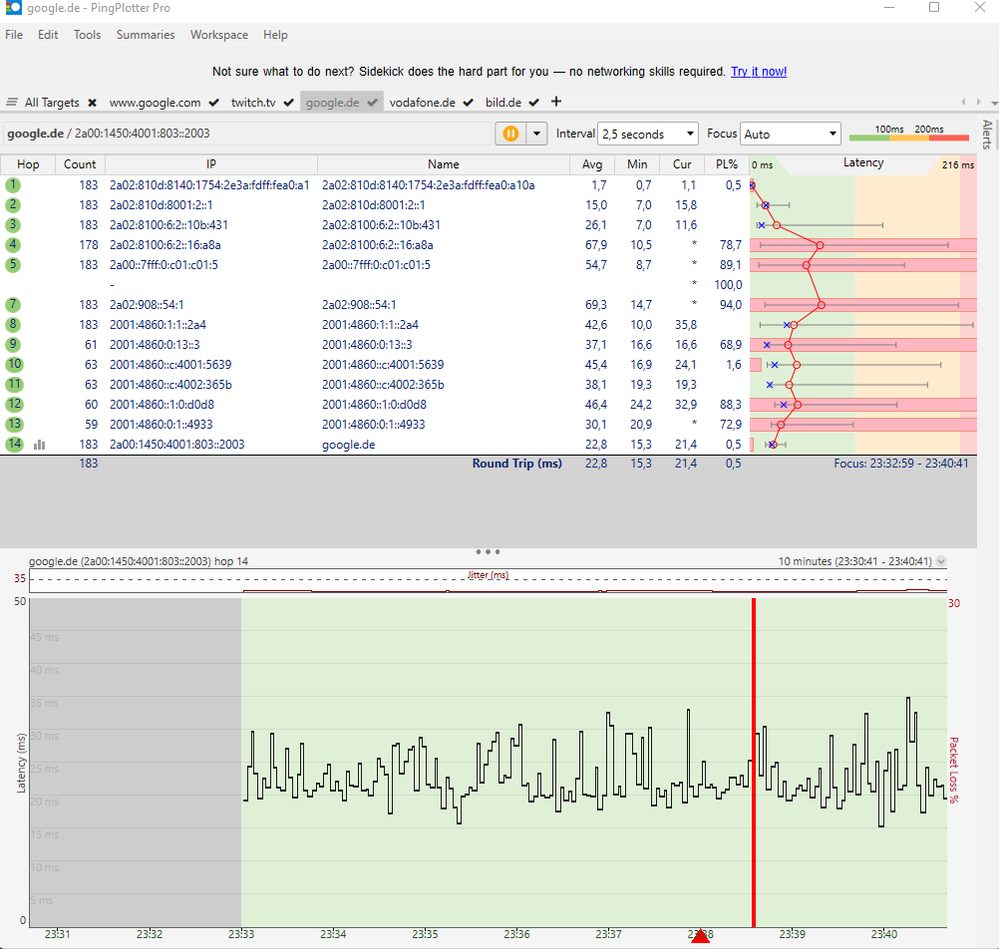Open the 'Try it now!' Sidekick link
The height and width of the screenshot is (949, 999).
click(x=758, y=71)
